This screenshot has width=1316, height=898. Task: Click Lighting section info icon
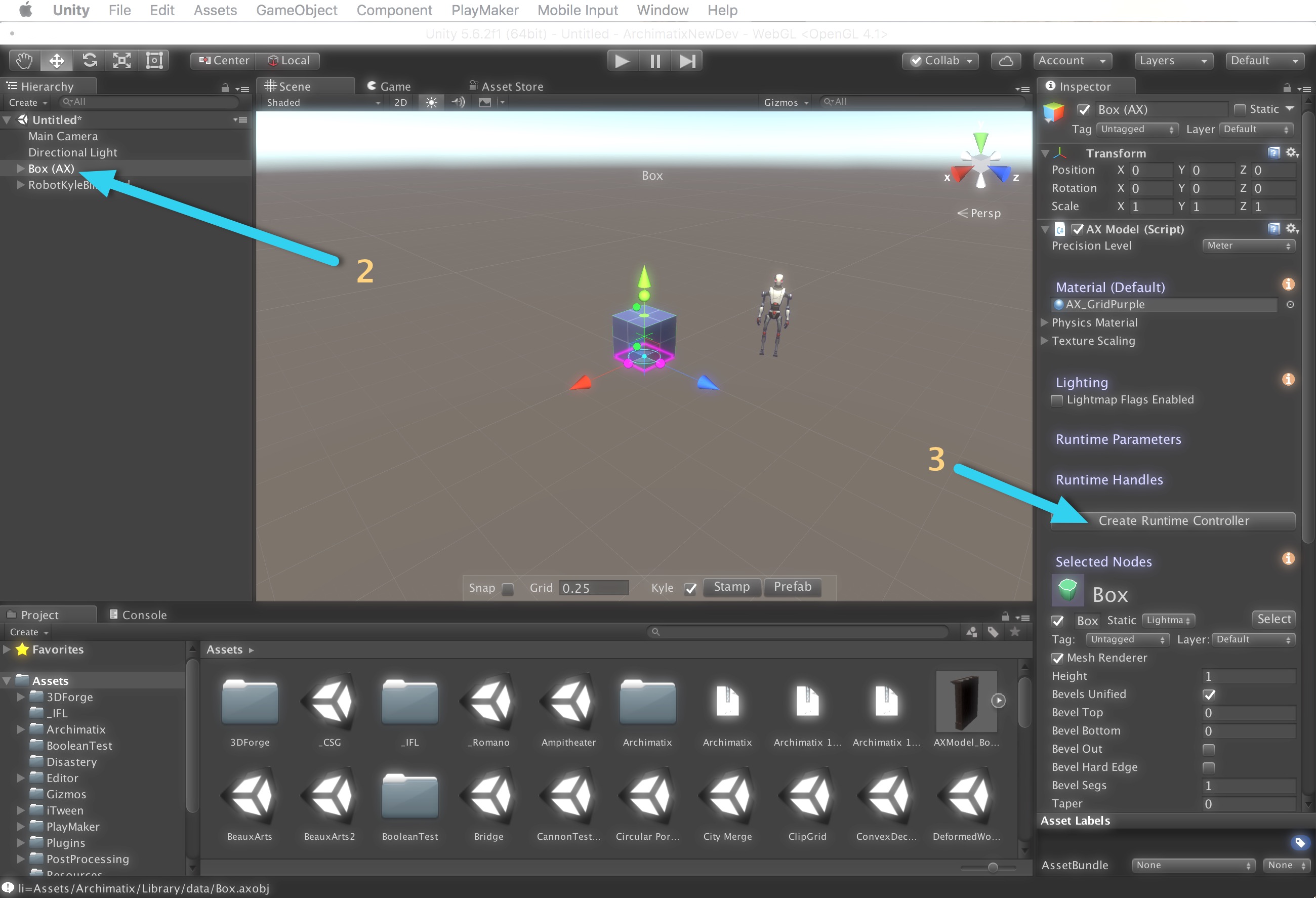tap(1288, 379)
